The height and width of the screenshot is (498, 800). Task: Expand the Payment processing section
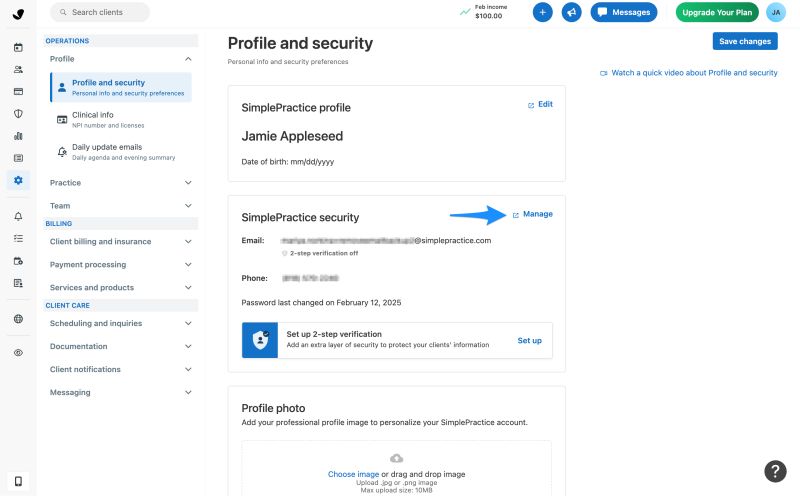tap(120, 264)
